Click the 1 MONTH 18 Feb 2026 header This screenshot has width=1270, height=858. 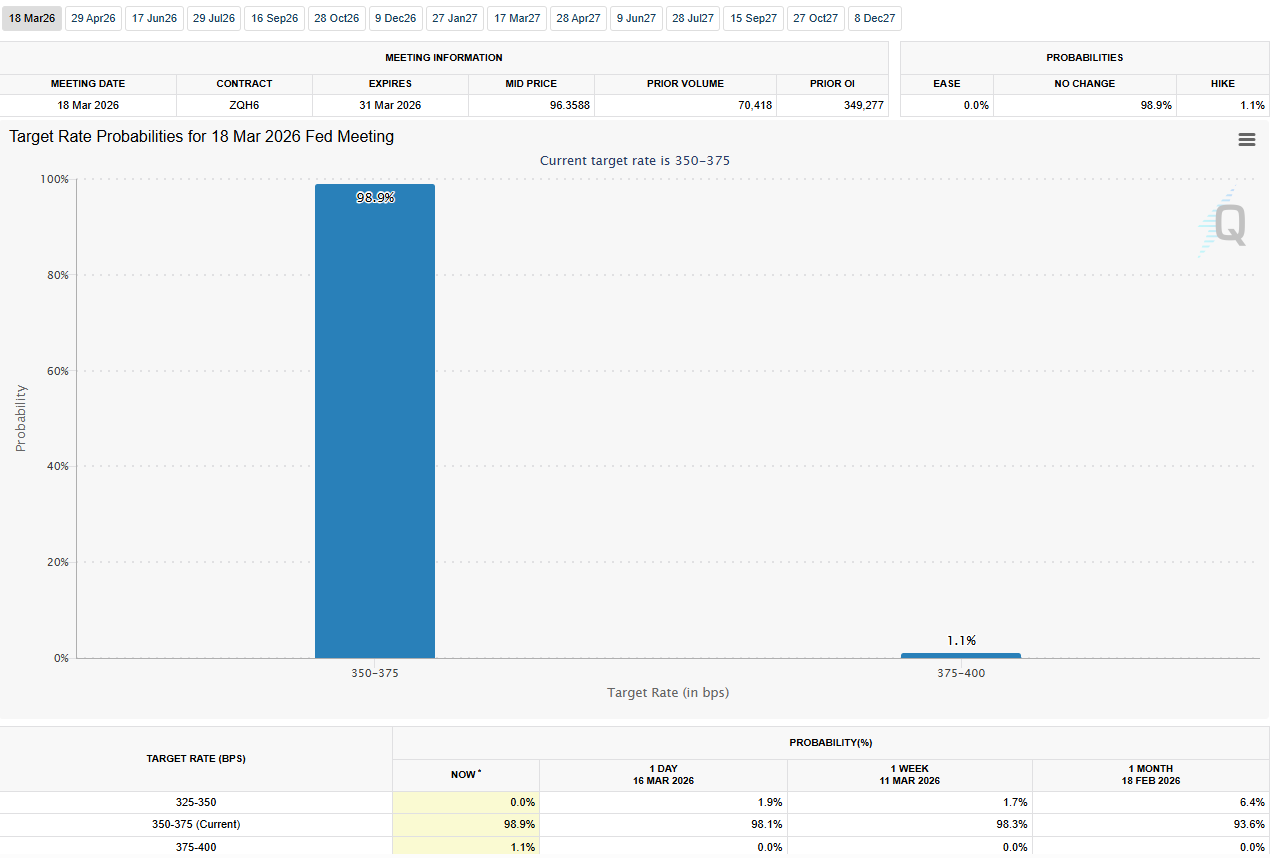click(x=1150, y=774)
